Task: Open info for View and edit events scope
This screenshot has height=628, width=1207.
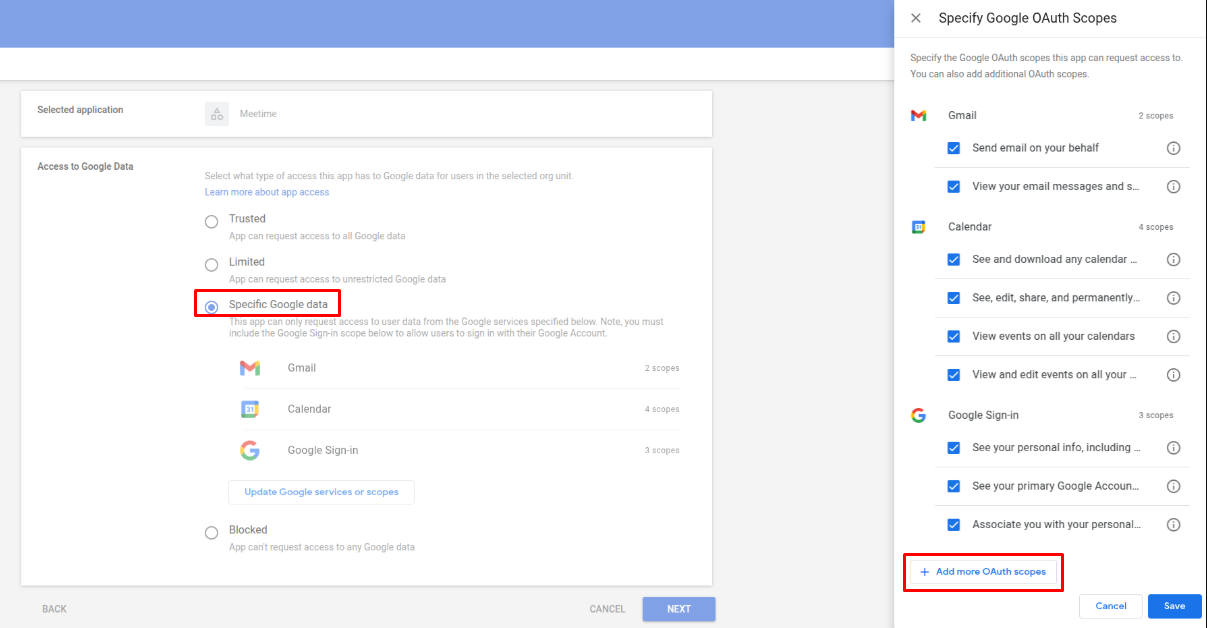Action: tap(1174, 375)
